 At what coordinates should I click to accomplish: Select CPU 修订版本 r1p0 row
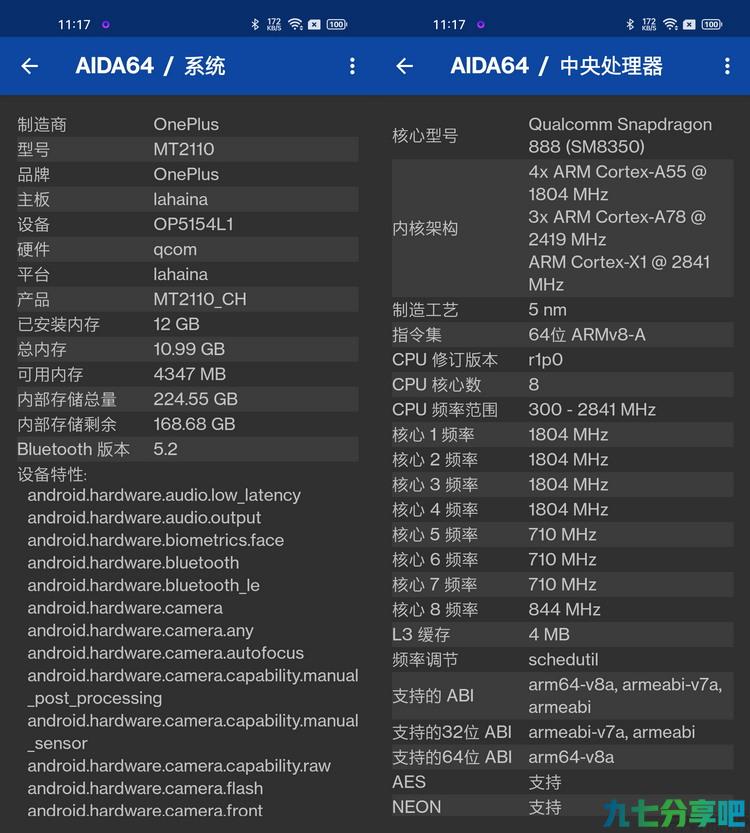click(562, 360)
